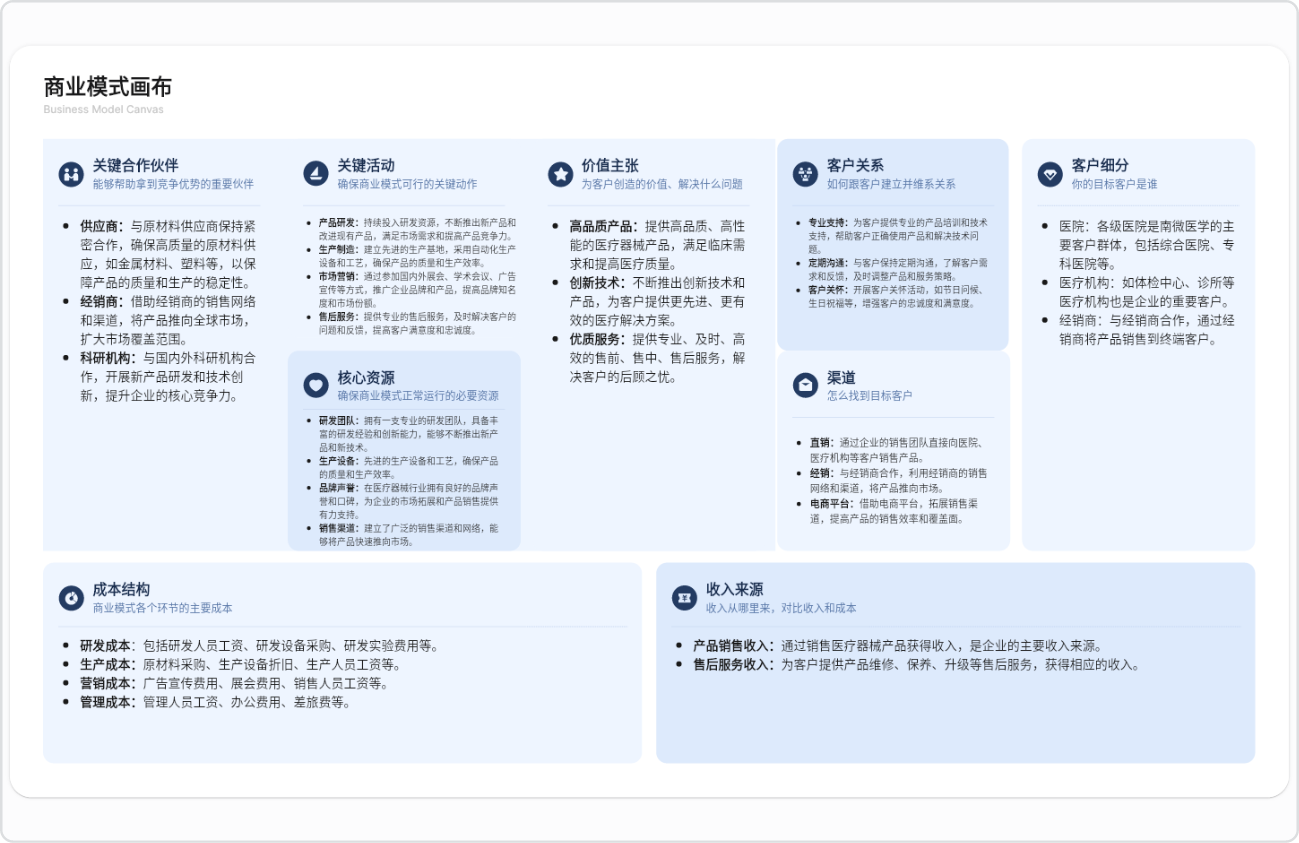Click subtitle 如何跟客户建立并维系关系
The height and width of the screenshot is (843, 1299).
point(891,184)
